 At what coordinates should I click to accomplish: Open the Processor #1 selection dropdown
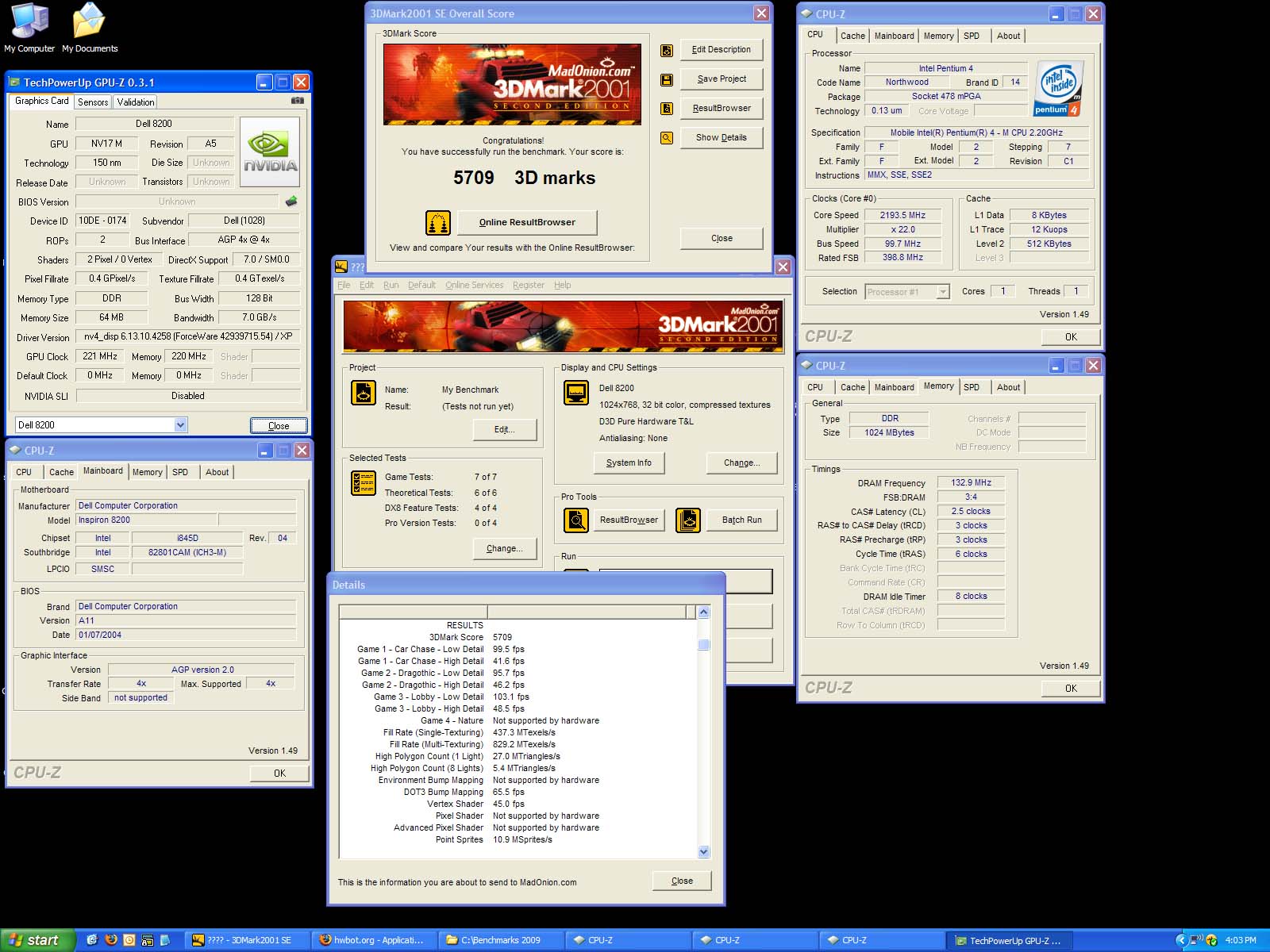(942, 292)
